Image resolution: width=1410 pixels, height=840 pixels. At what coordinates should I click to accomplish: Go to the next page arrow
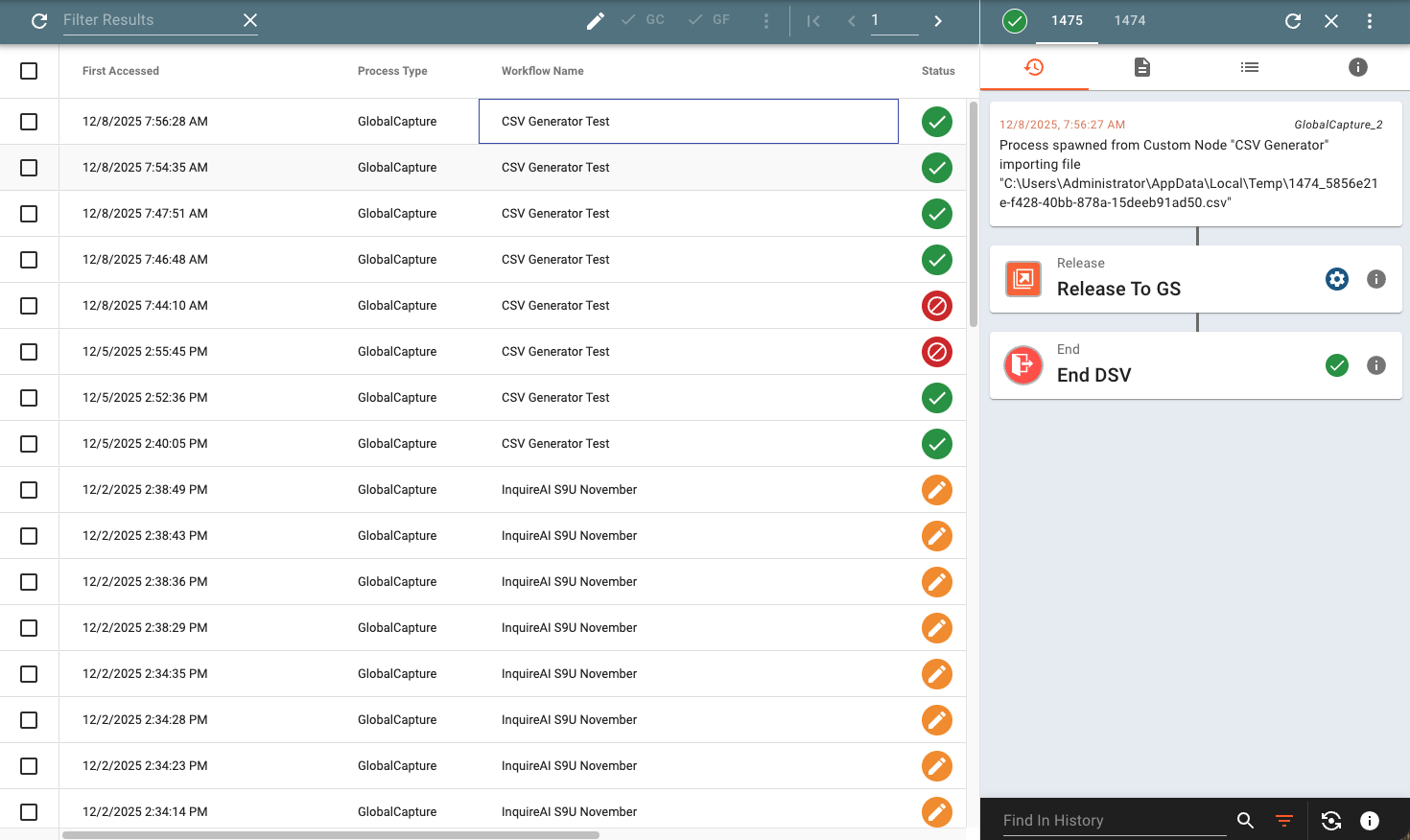938,21
